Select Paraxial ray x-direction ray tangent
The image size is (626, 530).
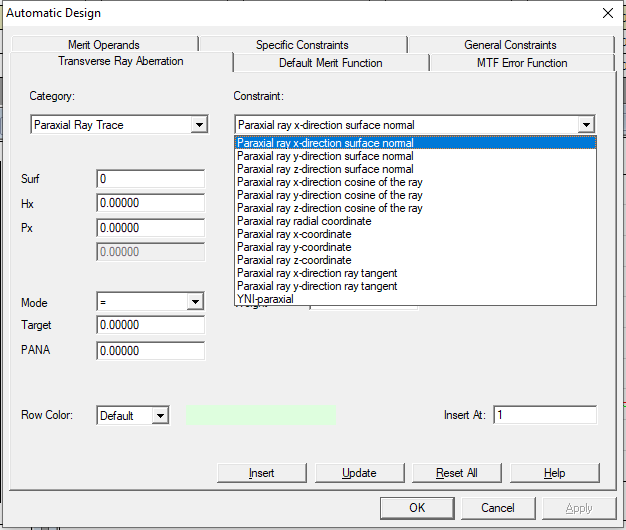click(x=415, y=273)
